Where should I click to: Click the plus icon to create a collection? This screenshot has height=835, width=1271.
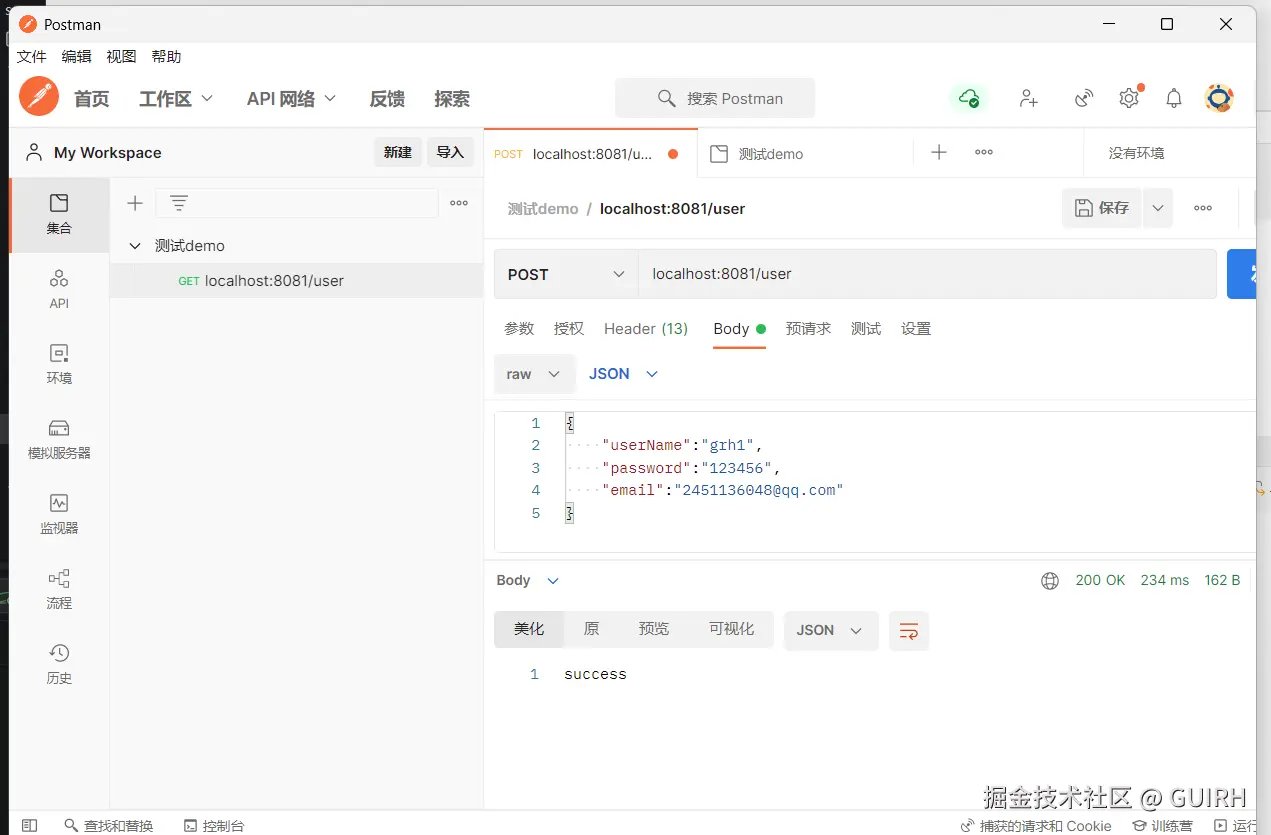pyautogui.click(x=135, y=203)
